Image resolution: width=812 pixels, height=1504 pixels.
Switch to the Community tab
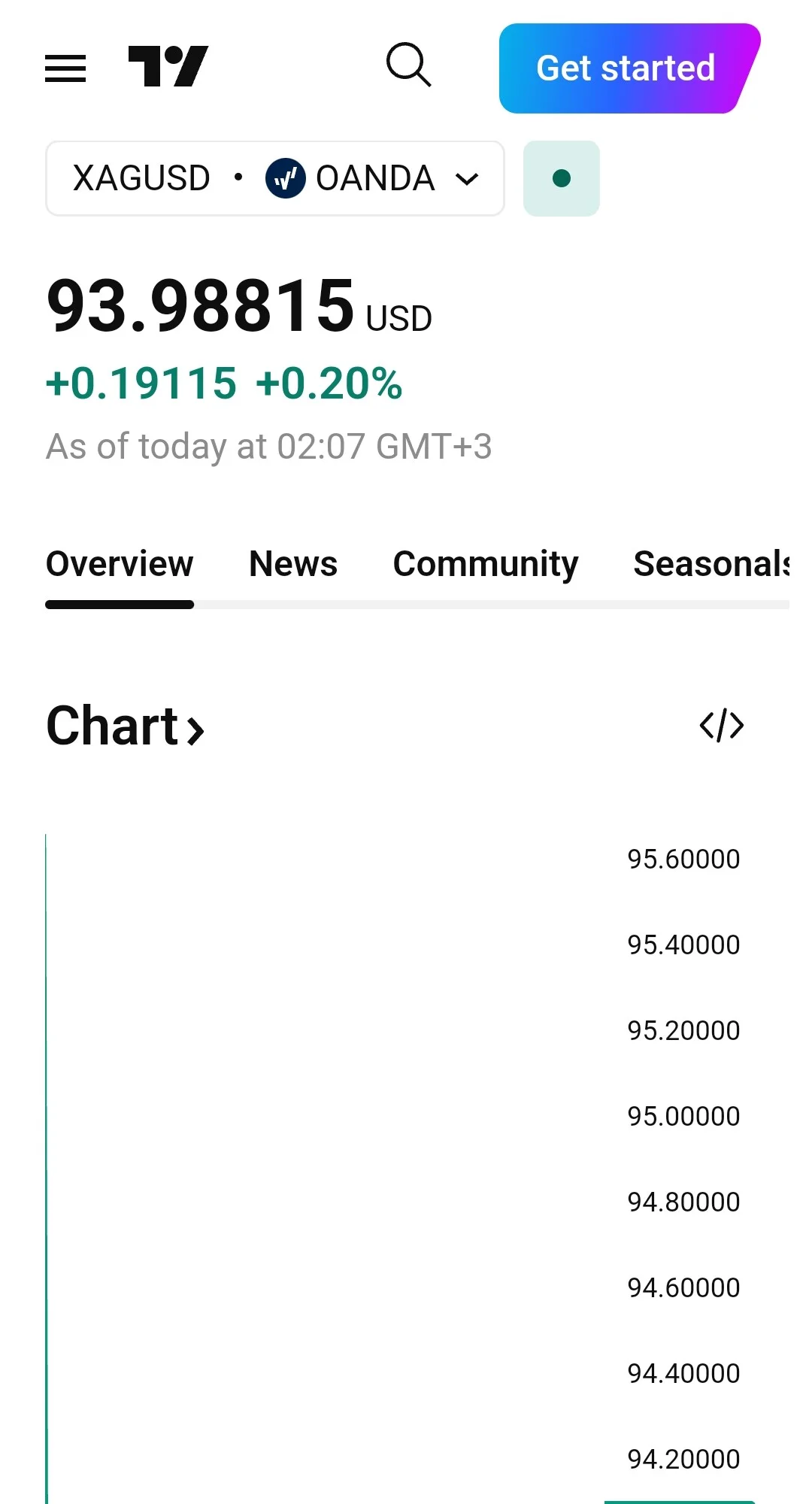tap(486, 564)
